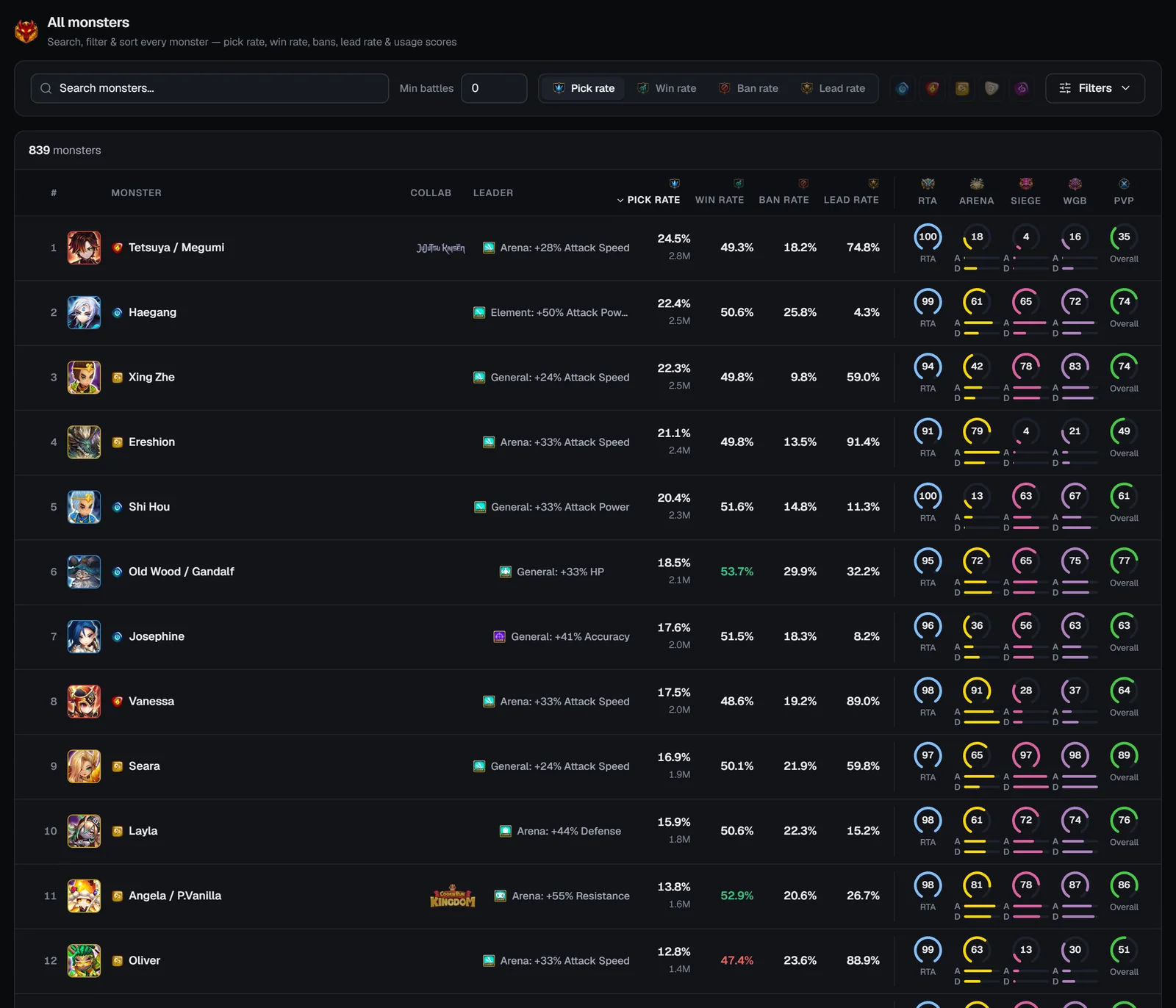Switch to Lead rate sorting

tap(833, 88)
